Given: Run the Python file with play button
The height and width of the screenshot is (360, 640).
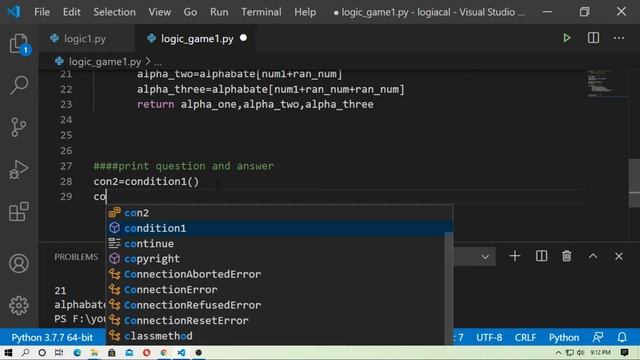Looking at the screenshot, I should [x=567, y=38].
